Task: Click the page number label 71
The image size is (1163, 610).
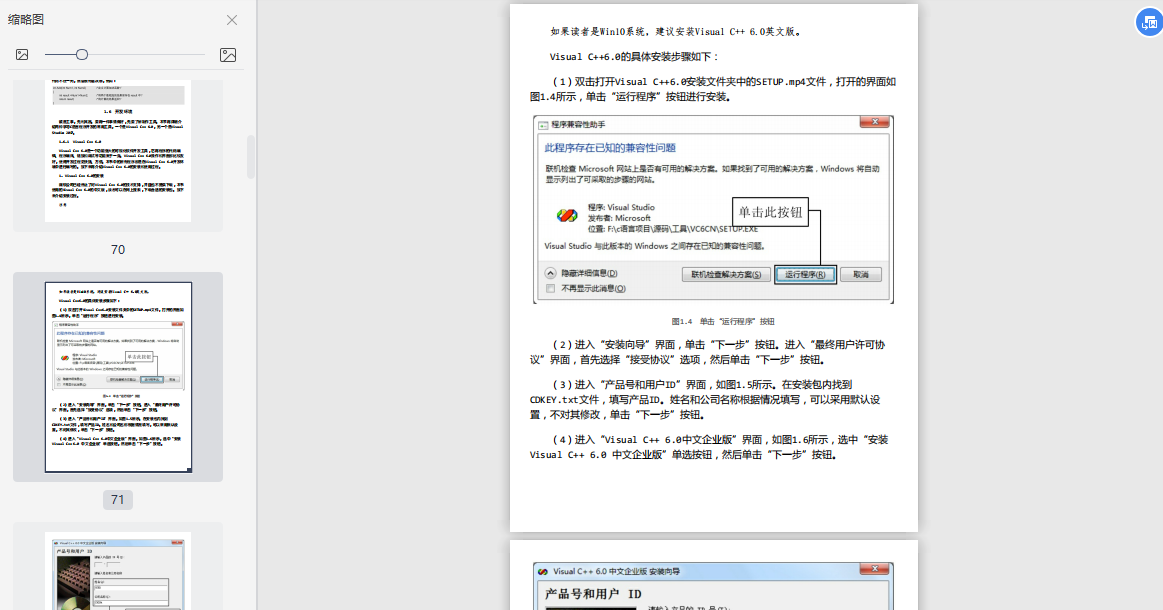Action: [x=118, y=500]
